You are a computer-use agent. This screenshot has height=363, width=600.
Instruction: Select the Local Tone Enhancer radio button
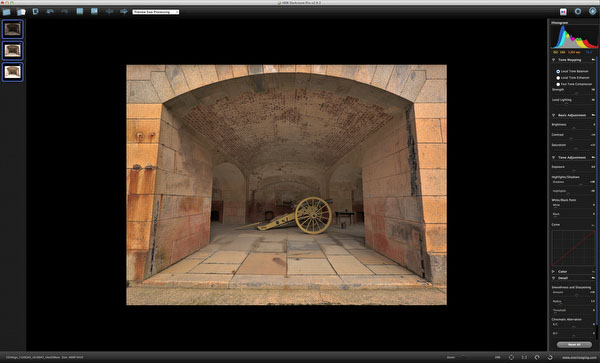pos(558,78)
